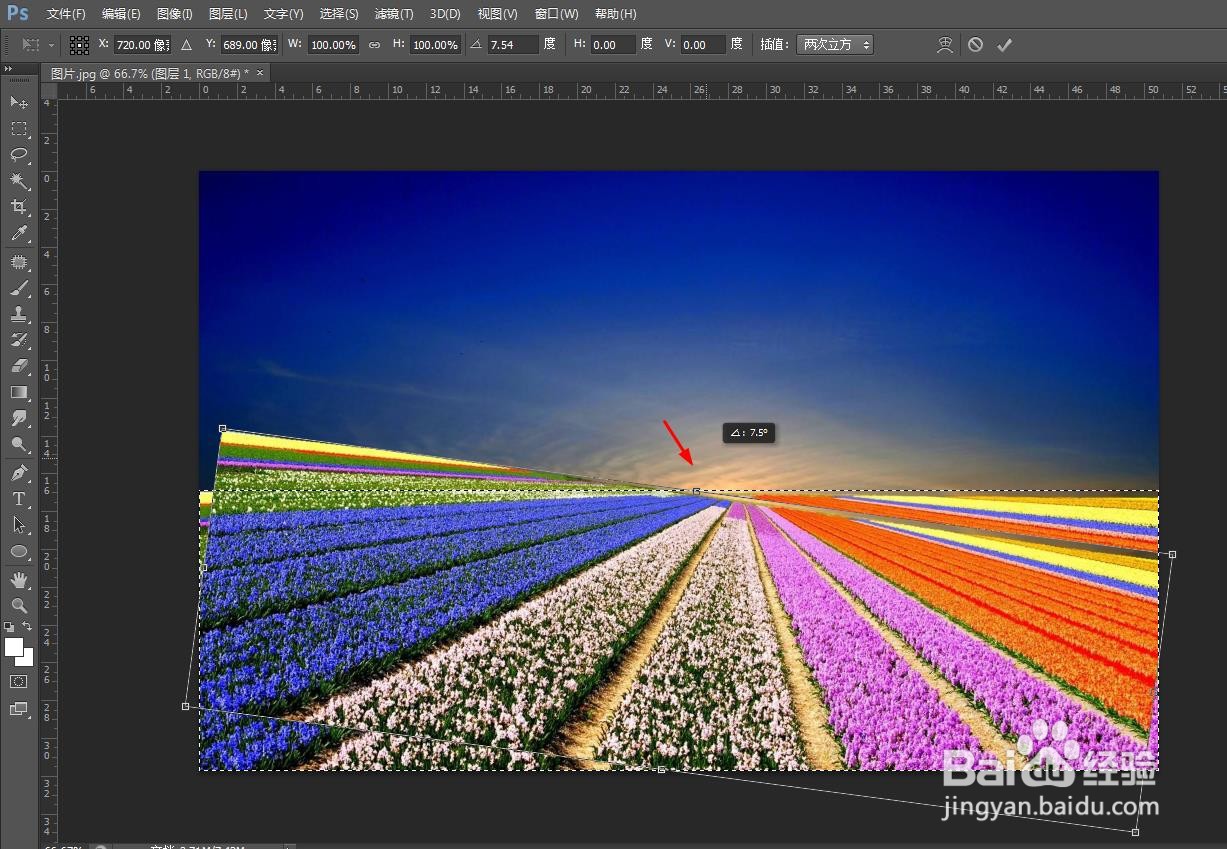Open the 选择(S) menu
The height and width of the screenshot is (849, 1227).
[339, 14]
